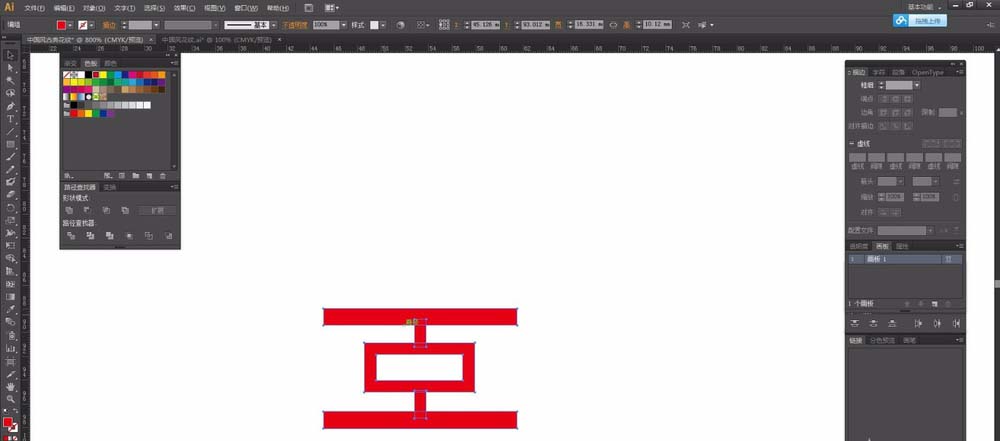This screenshot has width=1000, height=441.
Task: Open the arrange documents dropdown in menu bar
Action: click(x=332, y=8)
